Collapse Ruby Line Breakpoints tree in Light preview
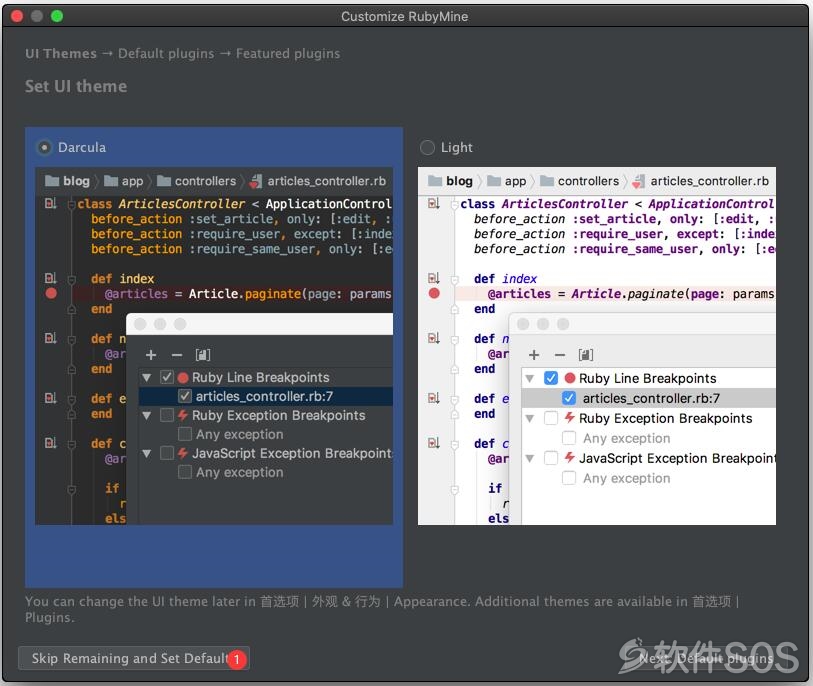Viewport: 813px width, 686px height. (x=529, y=379)
